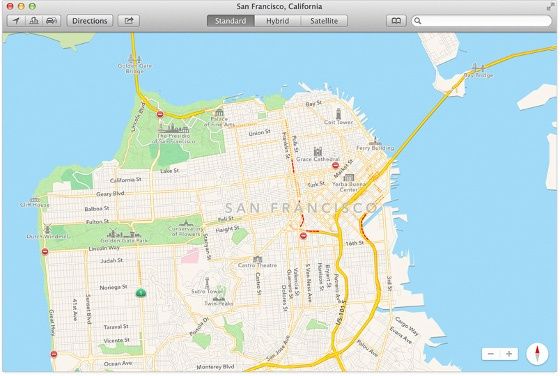Click the Geary Blvd street label
The image size is (560, 376).
point(110,194)
